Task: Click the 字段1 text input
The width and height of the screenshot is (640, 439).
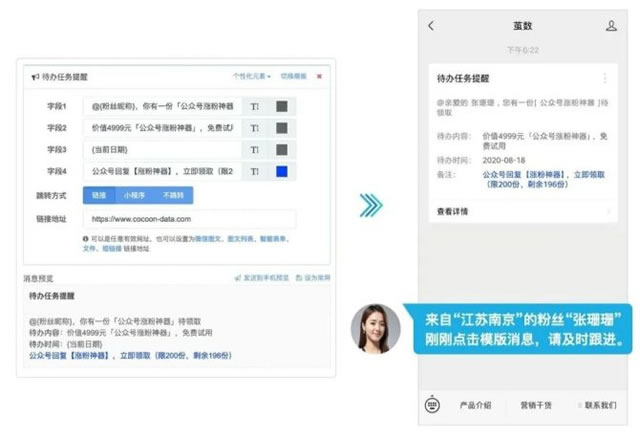Action: (x=162, y=106)
